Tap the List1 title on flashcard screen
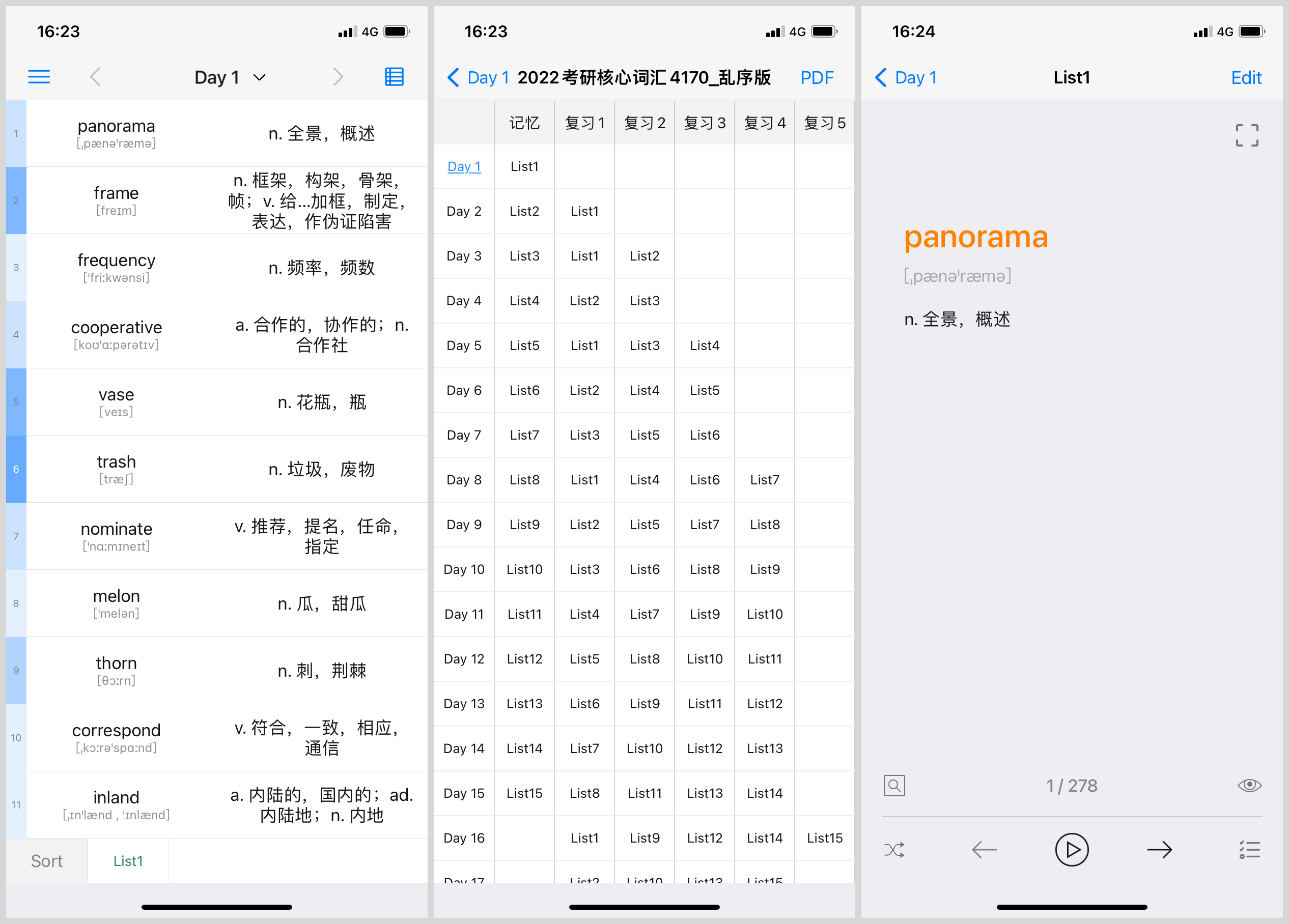This screenshot has width=1289, height=924. (1071, 77)
